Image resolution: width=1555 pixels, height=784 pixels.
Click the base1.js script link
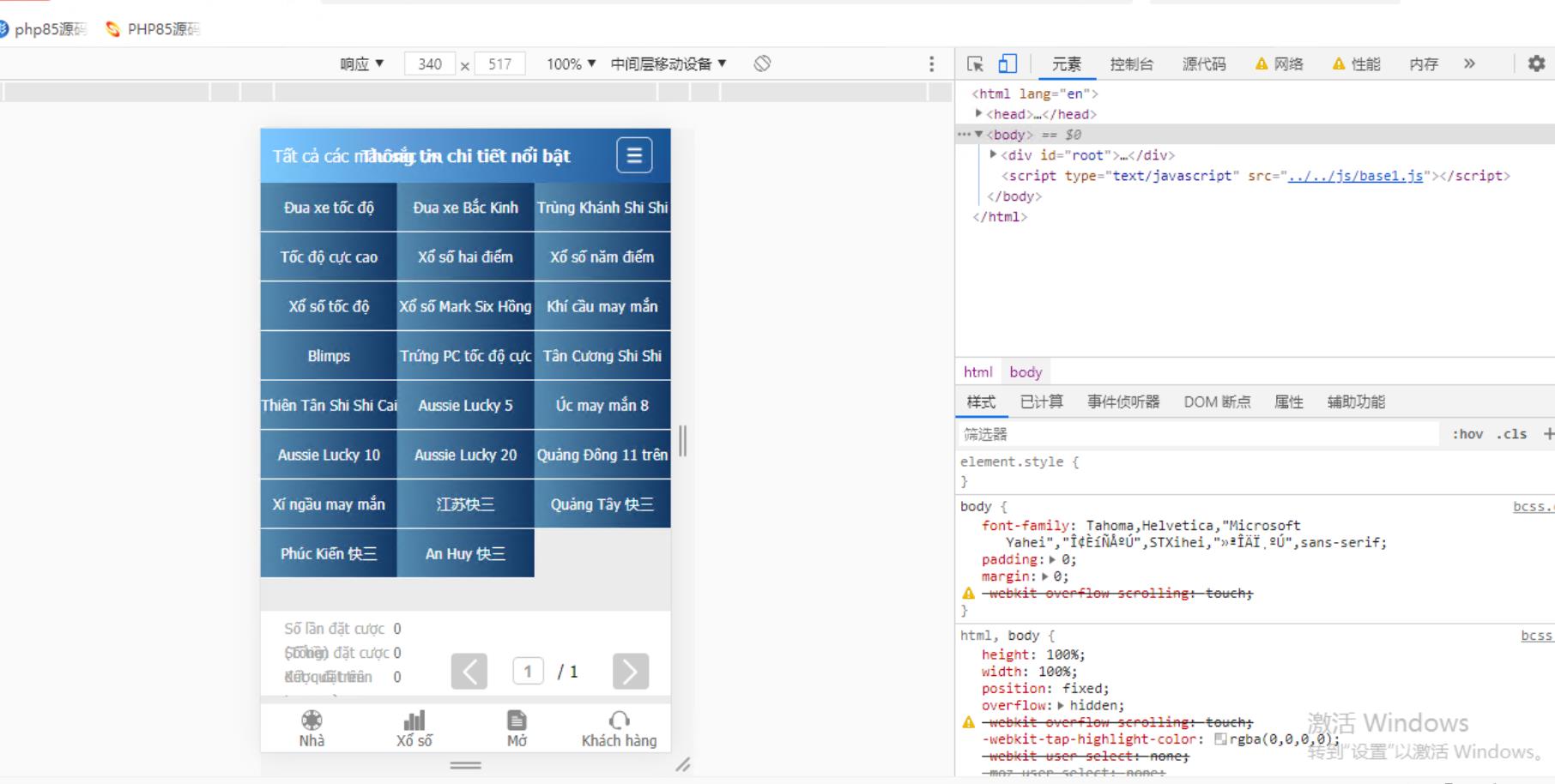(x=1355, y=176)
